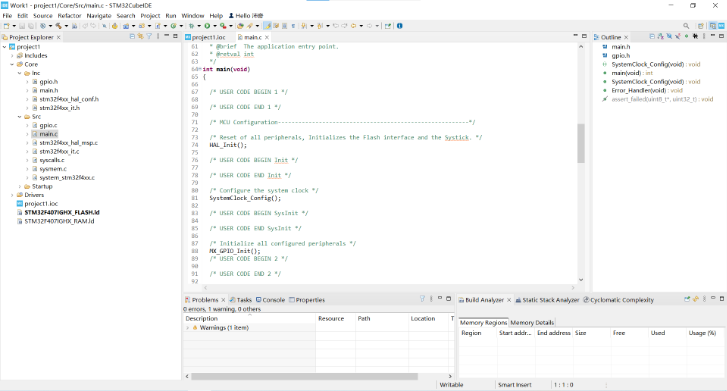
Task: Click the Toggle Mark Occurrences icon
Action: pyautogui.click(x=268, y=26)
